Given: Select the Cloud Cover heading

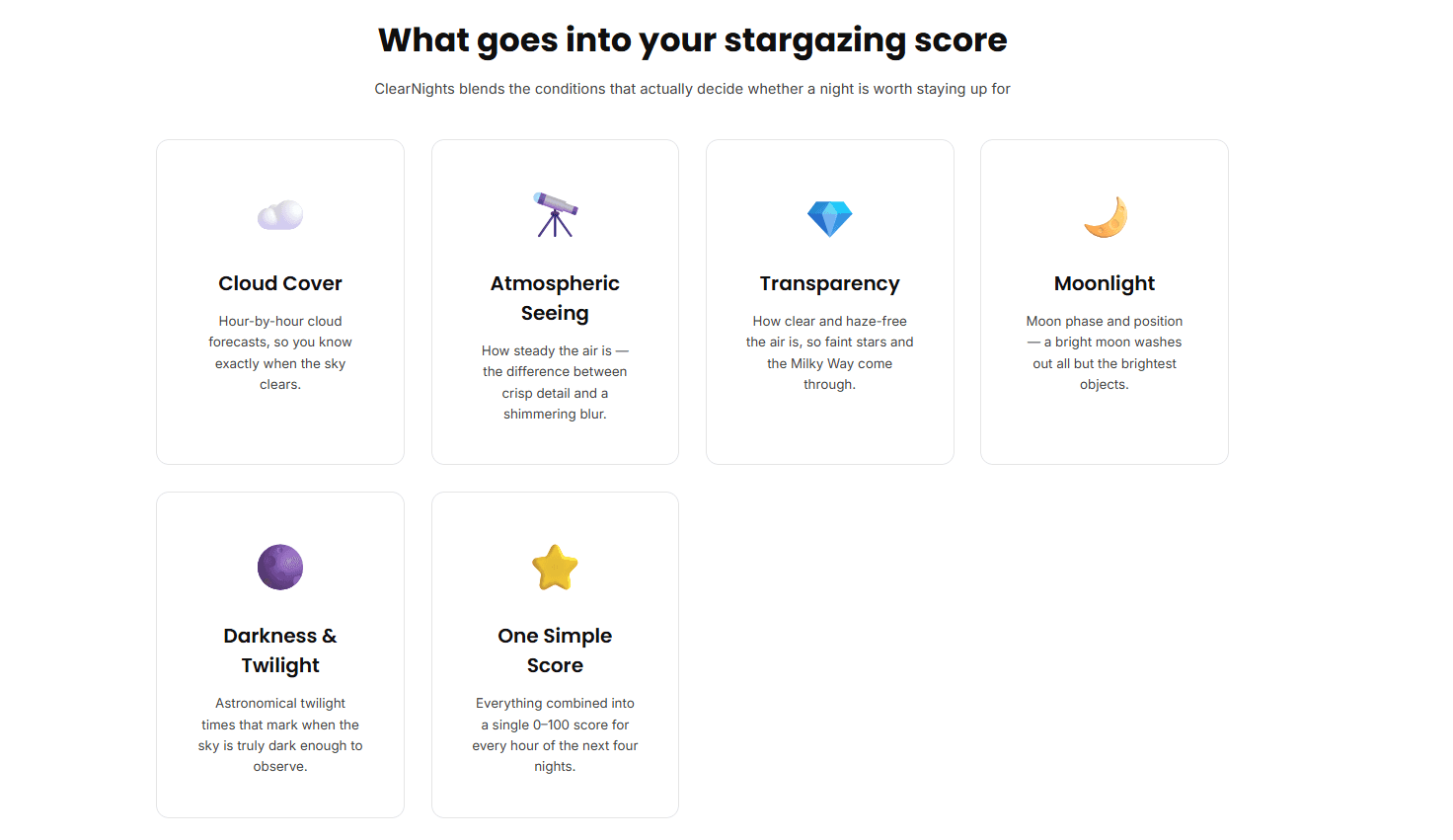Looking at the screenshot, I should pyautogui.click(x=280, y=283).
